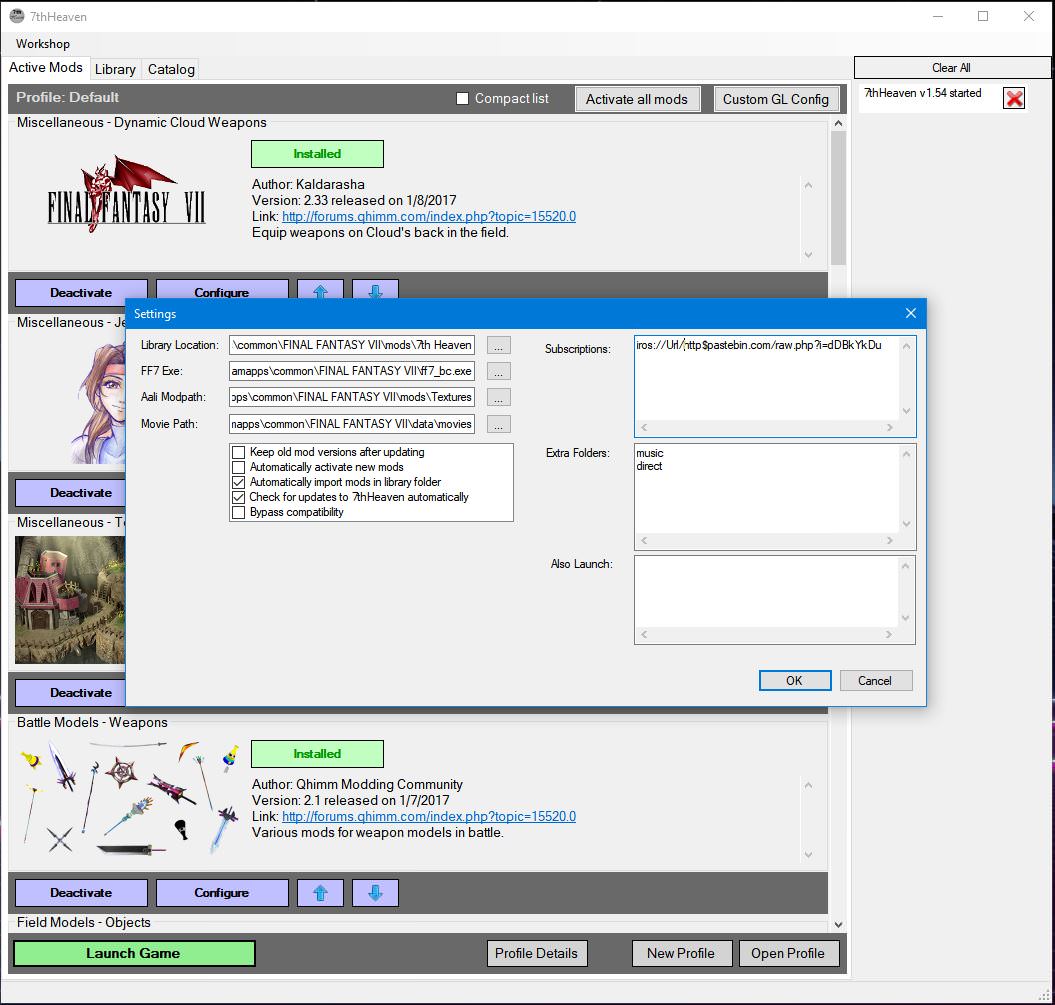Click FF7 Exe path field
This screenshot has height=1005, width=1055.
click(x=352, y=371)
